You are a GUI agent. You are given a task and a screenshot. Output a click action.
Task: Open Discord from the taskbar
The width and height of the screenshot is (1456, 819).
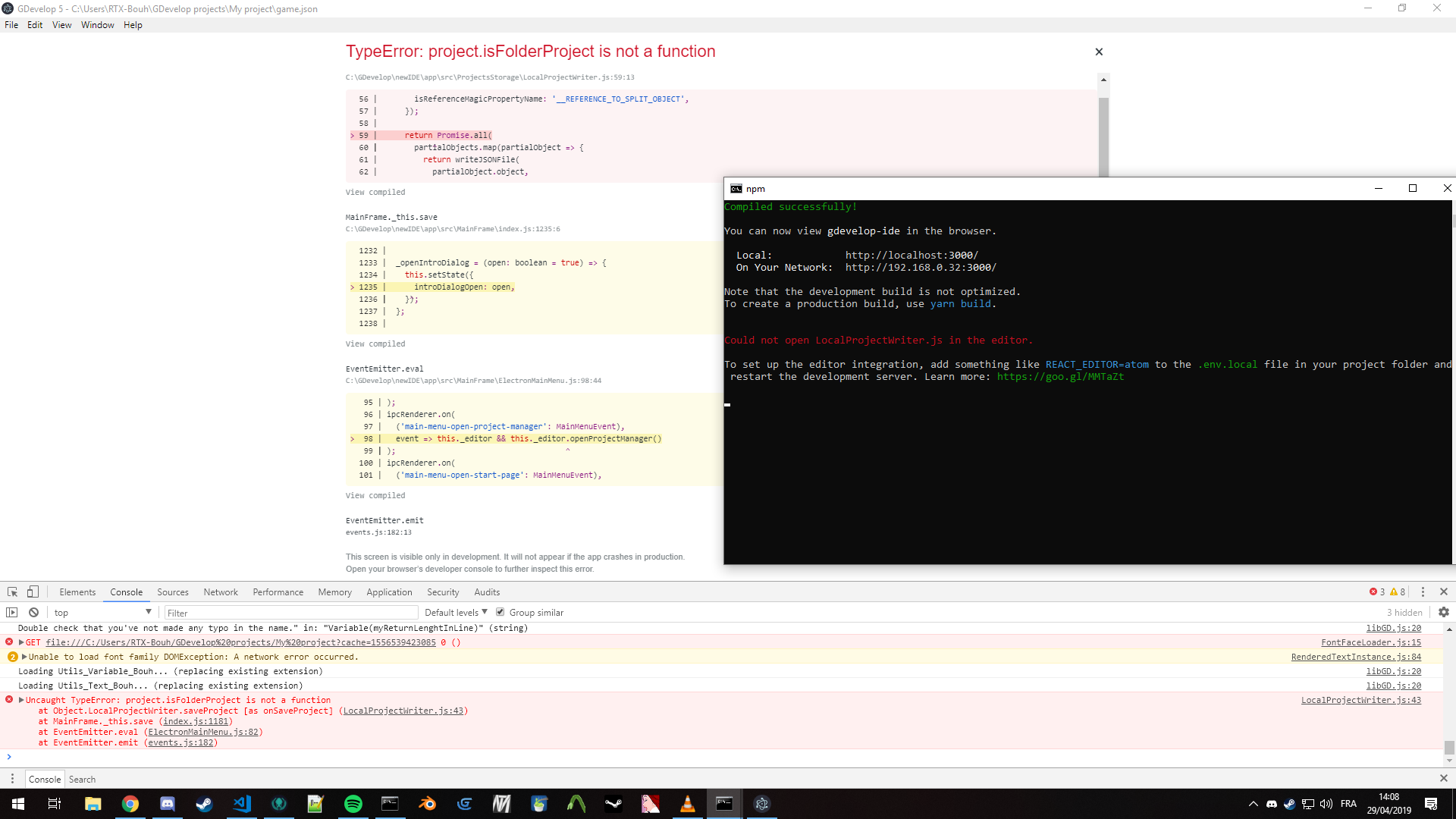167,804
